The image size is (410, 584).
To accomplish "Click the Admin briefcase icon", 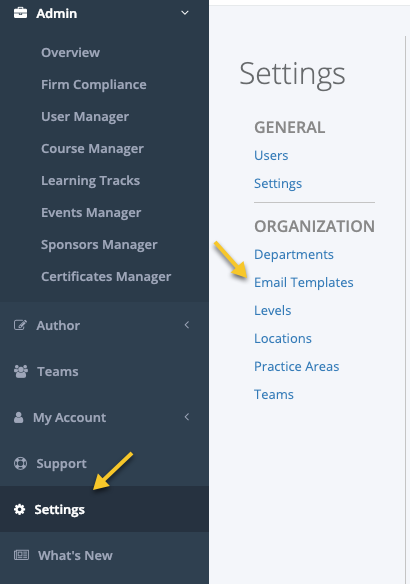I will pos(20,13).
